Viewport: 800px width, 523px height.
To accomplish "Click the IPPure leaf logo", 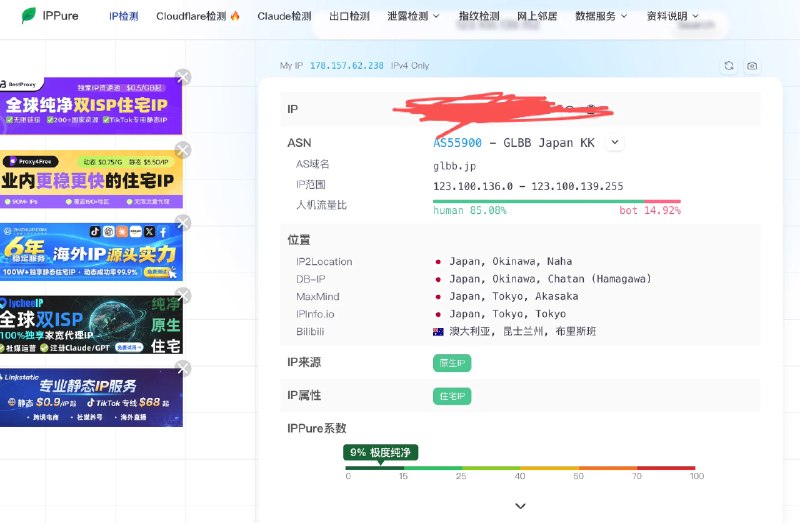I will pyautogui.click(x=29, y=15).
